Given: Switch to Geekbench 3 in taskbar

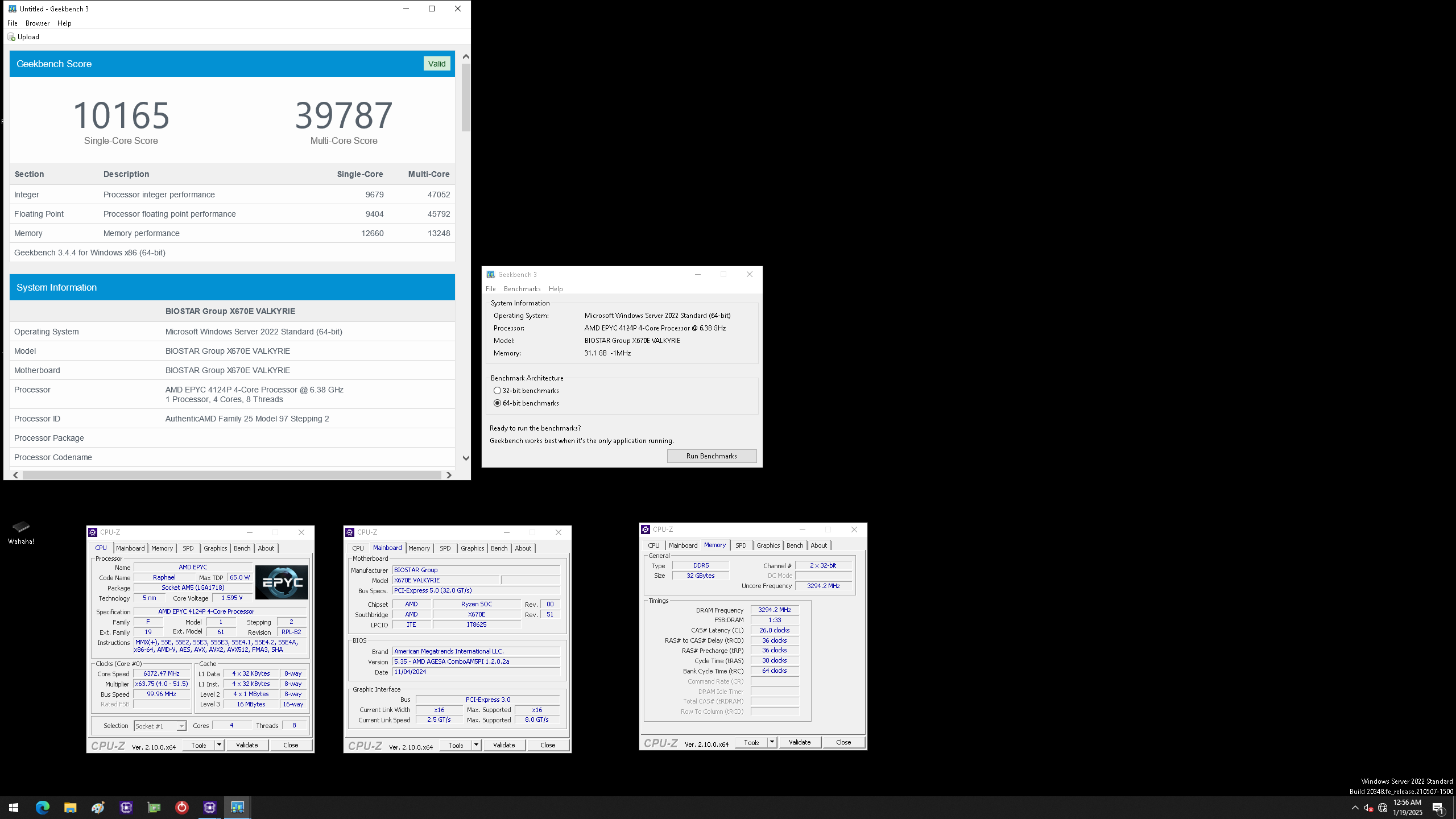Looking at the screenshot, I should click(238, 808).
